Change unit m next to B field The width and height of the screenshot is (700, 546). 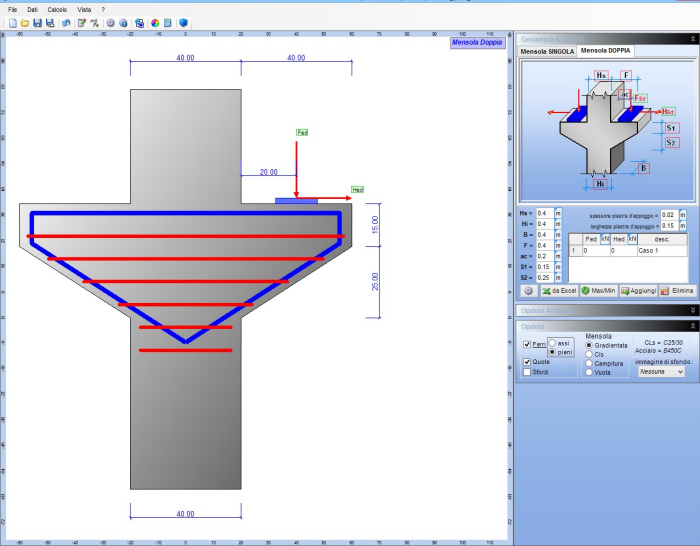(558, 234)
